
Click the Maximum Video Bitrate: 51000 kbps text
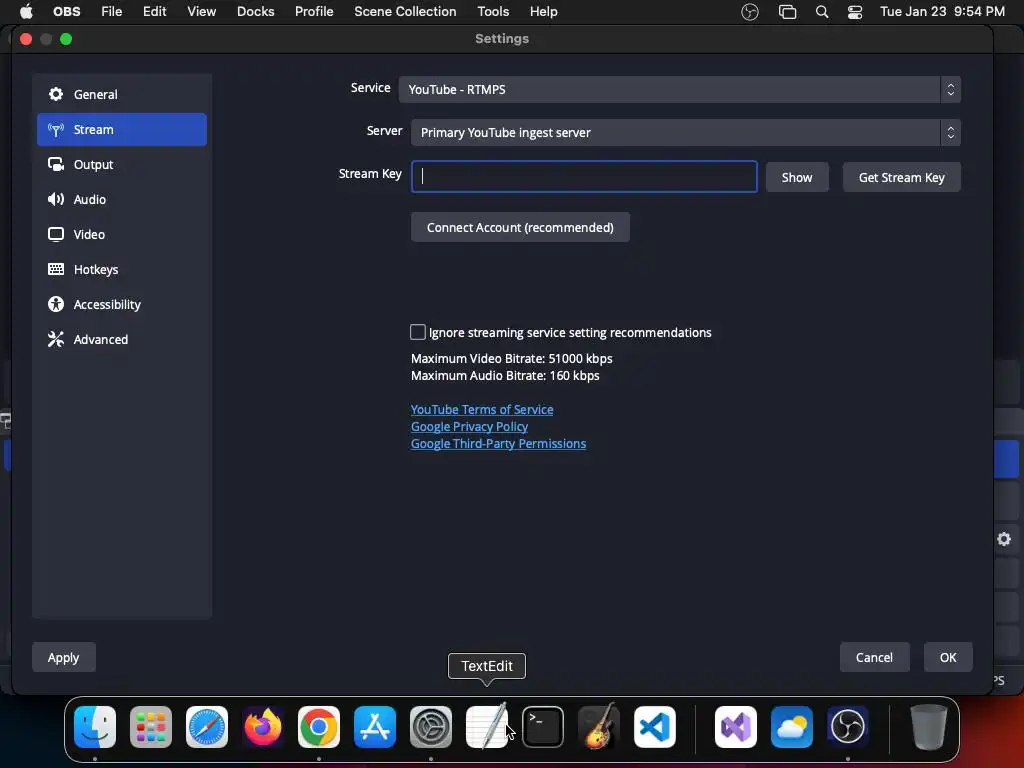coord(511,359)
